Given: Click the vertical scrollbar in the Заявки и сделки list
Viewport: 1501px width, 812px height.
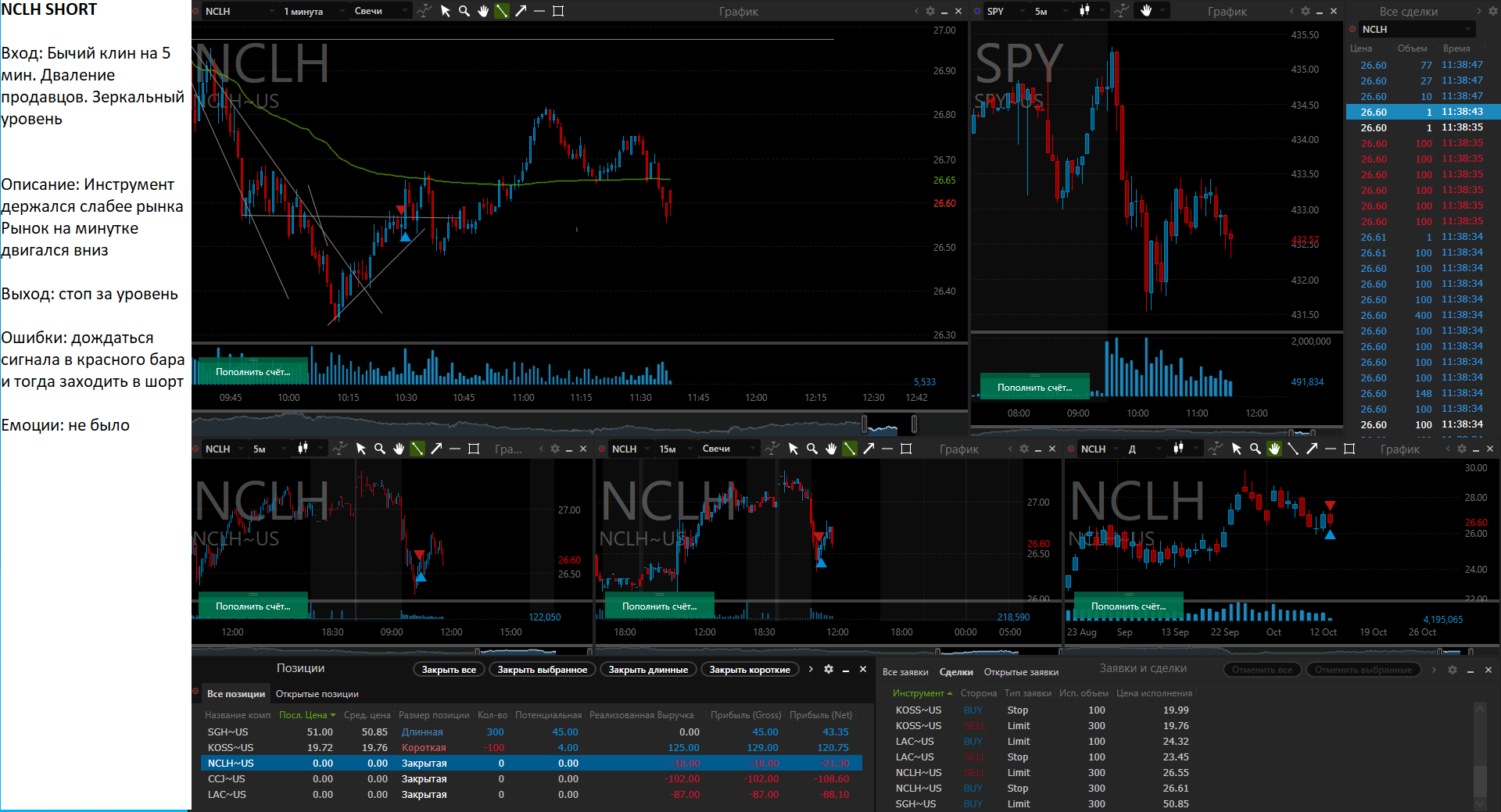Looking at the screenshot, I should (x=1479, y=755).
